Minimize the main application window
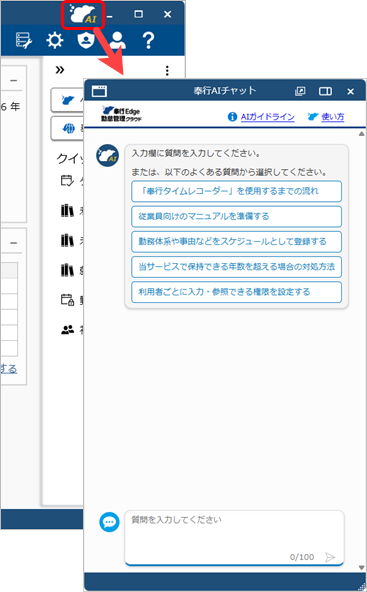Image resolution: width=367 pixels, height=592 pixels. coord(109,16)
